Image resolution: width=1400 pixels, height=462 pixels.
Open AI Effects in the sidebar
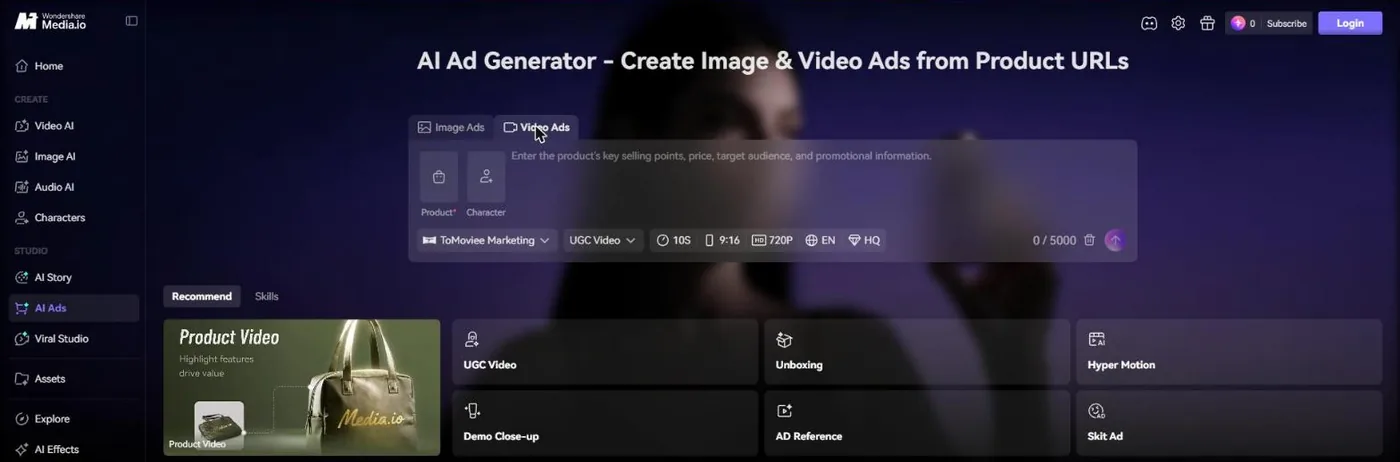pos(73,449)
